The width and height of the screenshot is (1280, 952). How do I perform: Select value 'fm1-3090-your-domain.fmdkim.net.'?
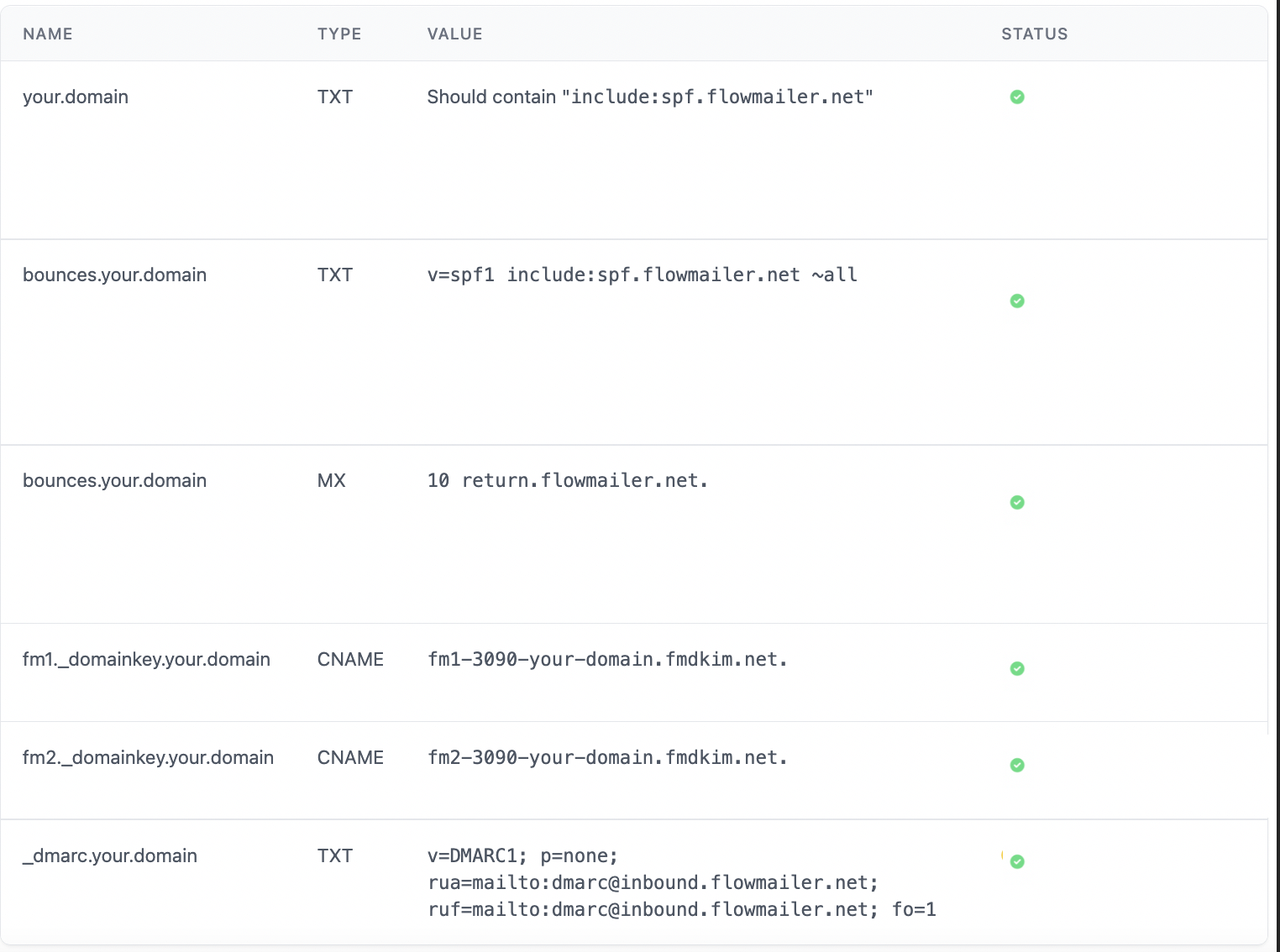[607, 660]
